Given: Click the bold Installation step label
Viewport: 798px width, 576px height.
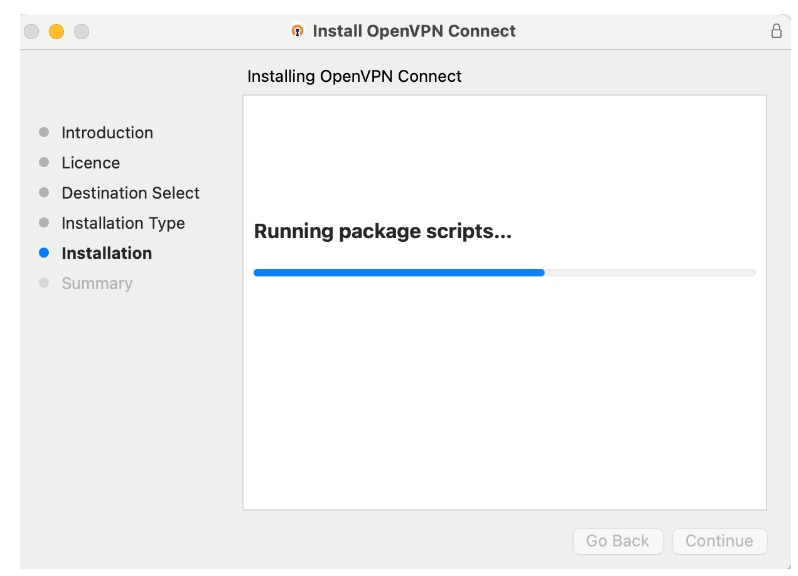Looking at the screenshot, I should coord(106,253).
